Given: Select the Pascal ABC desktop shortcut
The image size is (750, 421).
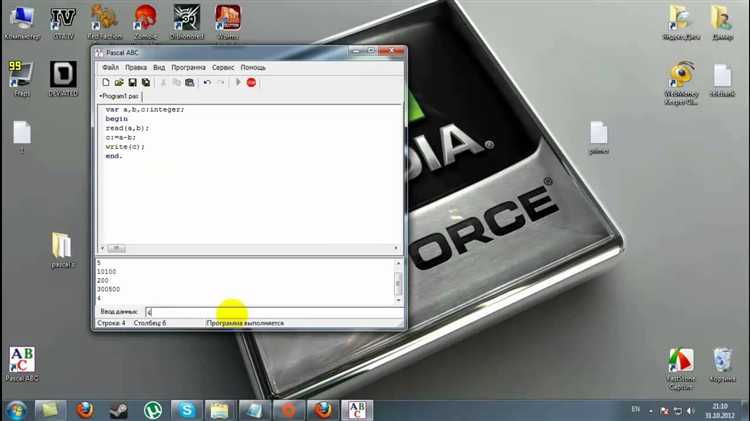Looking at the screenshot, I should (22, 364).
